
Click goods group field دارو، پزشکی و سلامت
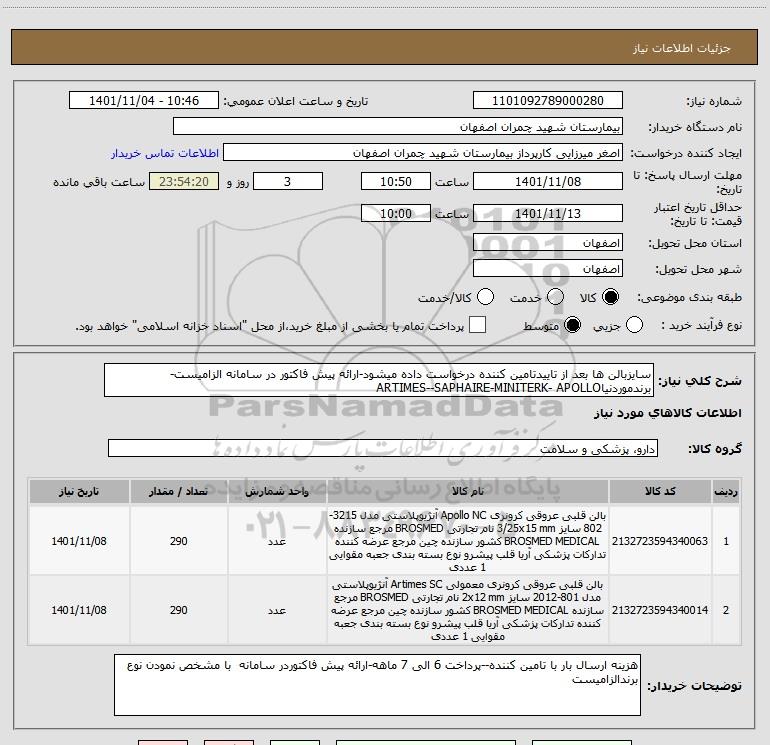[383, 448]
